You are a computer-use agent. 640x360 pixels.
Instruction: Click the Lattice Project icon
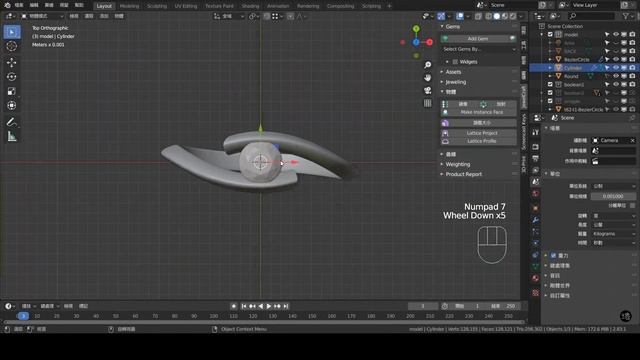[445, 133]
